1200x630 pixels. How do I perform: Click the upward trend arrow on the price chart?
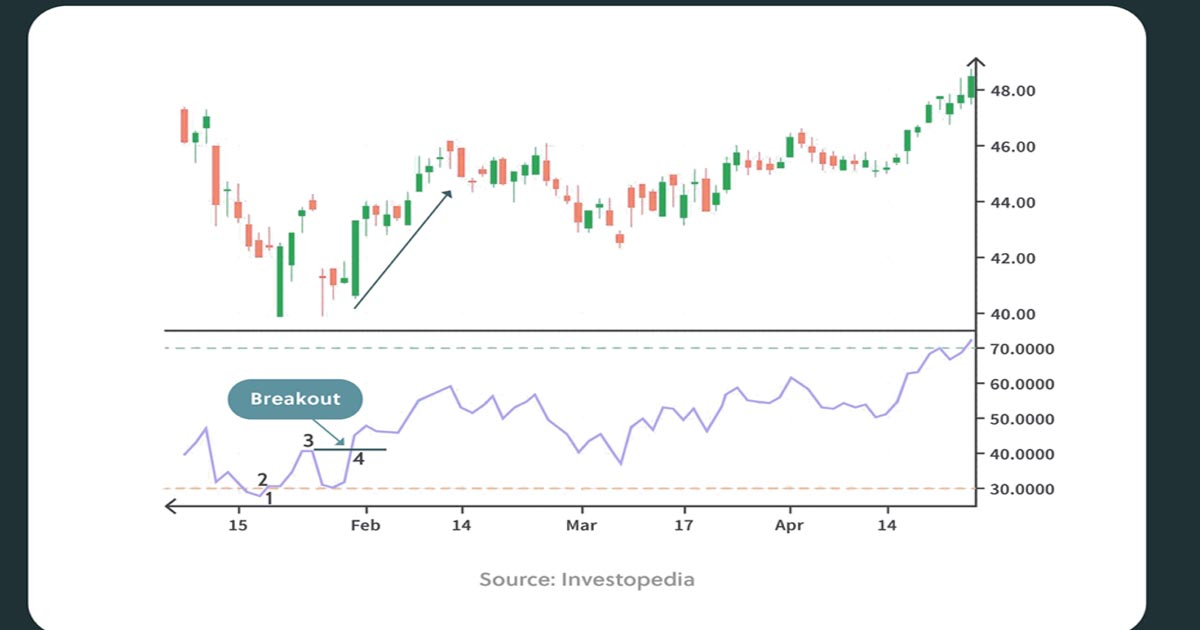400,250
